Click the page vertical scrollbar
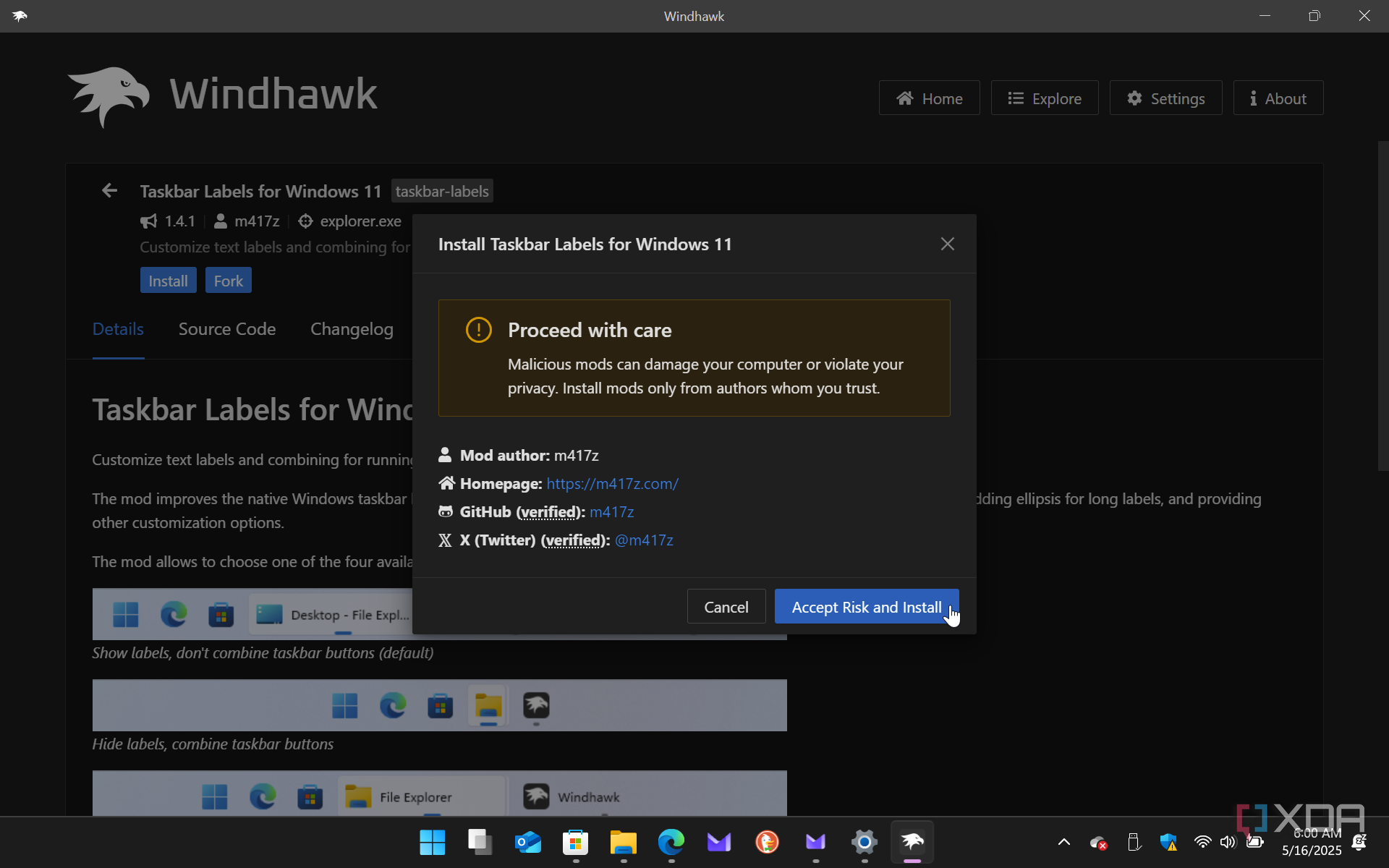1389x868 pixels. point(1382,306)
